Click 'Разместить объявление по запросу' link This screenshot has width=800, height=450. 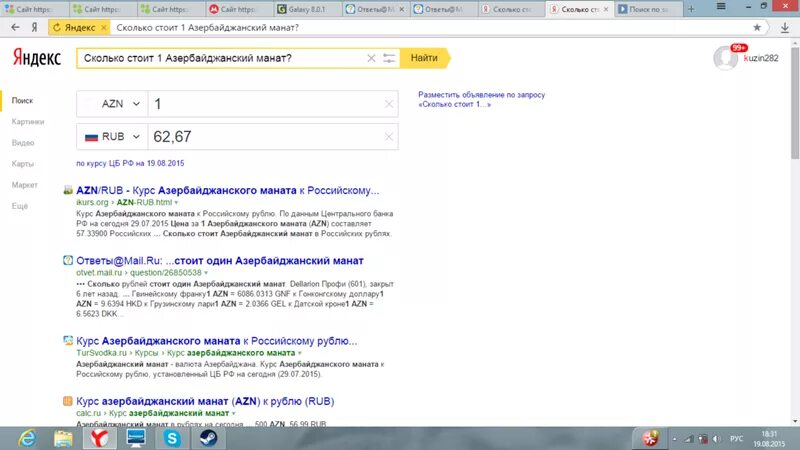tap(482, 99)
